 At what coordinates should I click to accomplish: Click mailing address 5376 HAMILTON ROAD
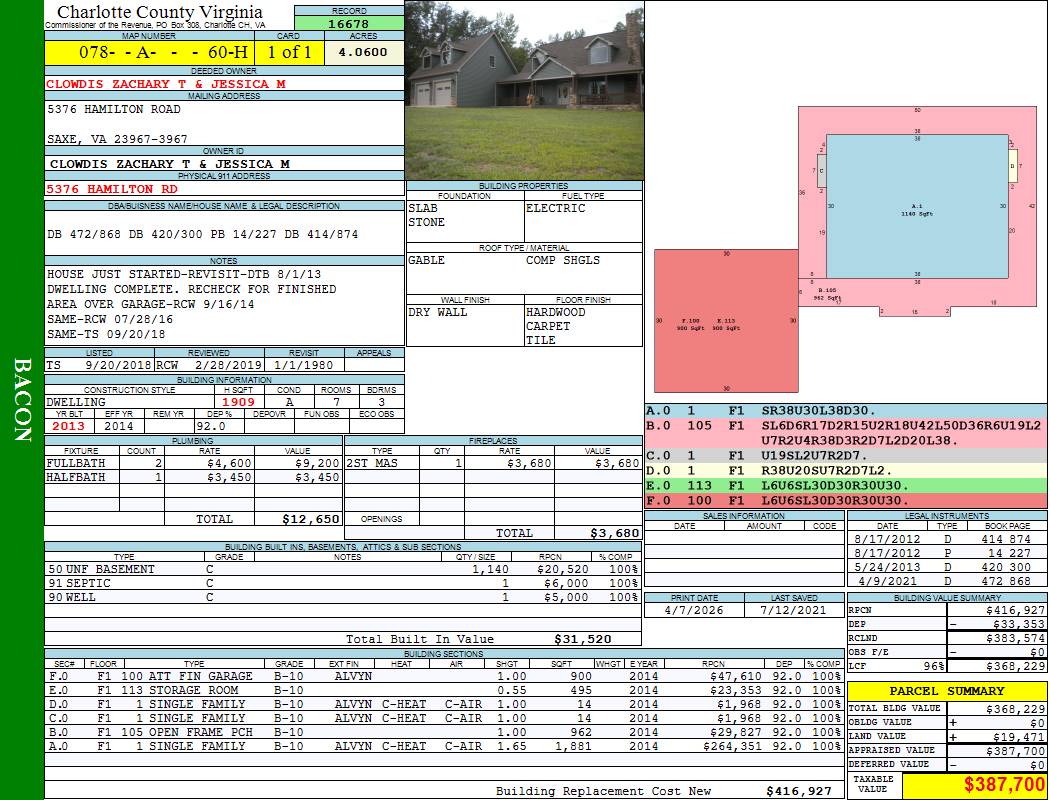(114, 109)
